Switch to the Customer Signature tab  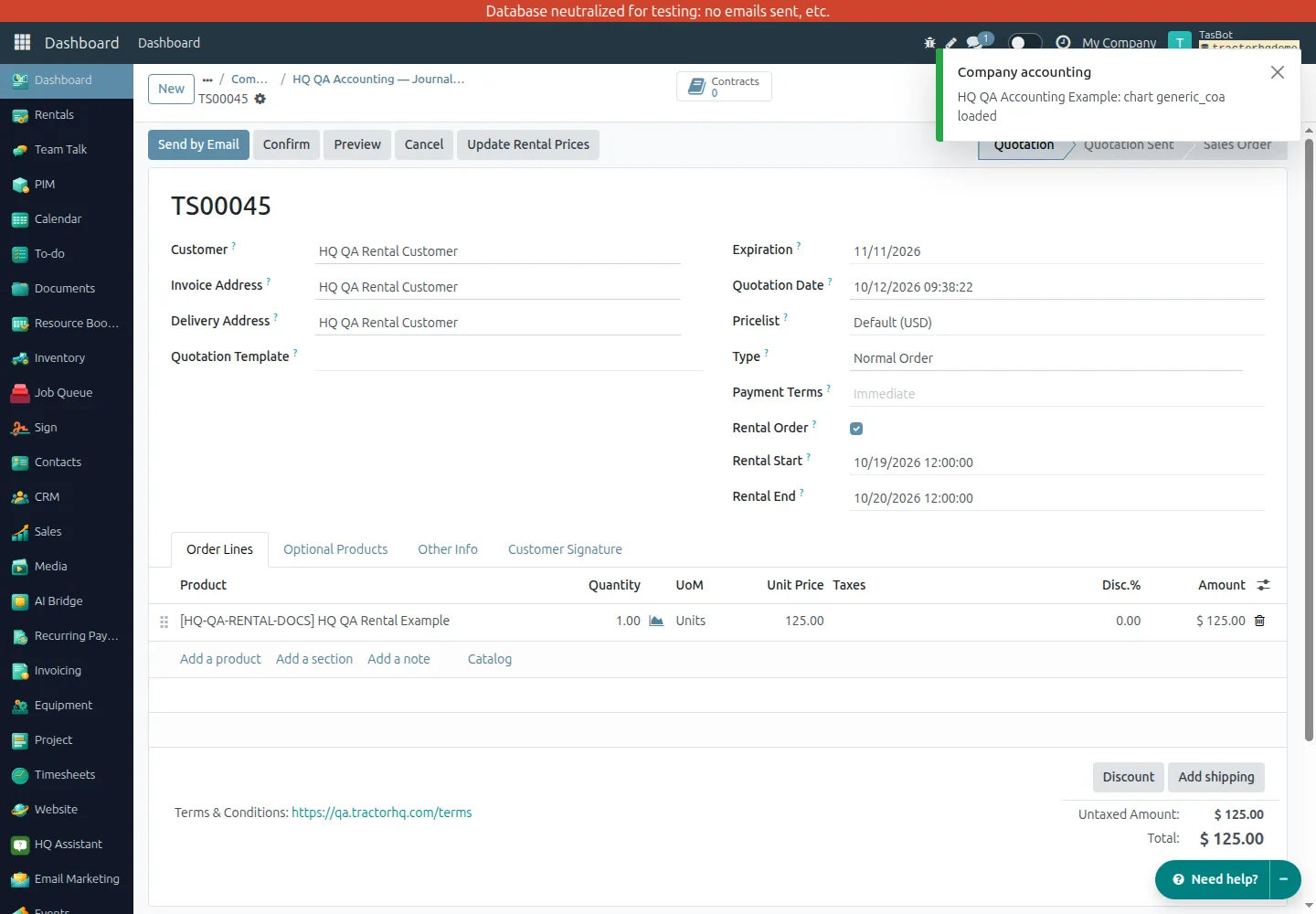[x=565, y=549]
